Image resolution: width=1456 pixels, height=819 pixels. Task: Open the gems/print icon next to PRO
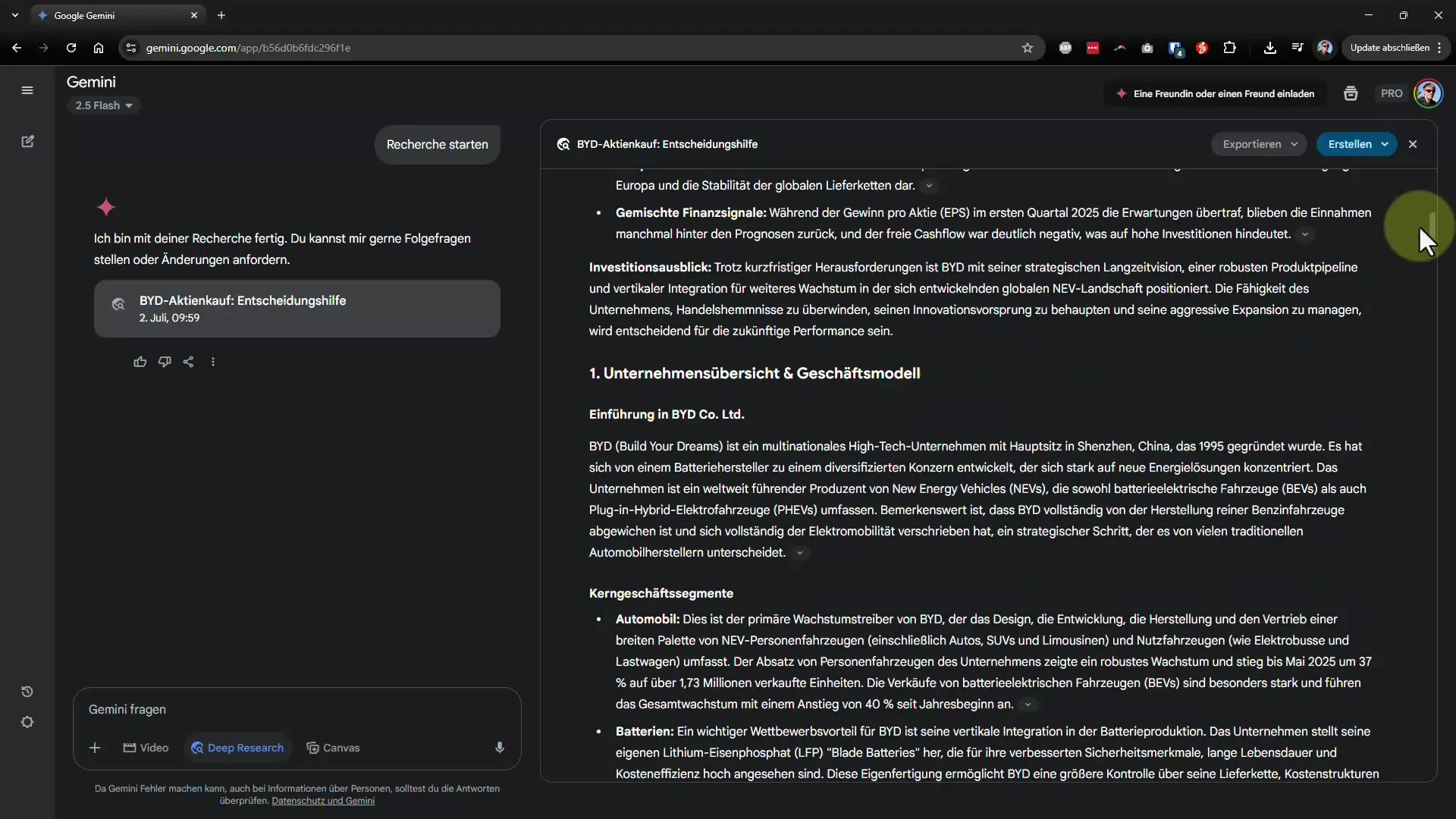click(1351, 93)
